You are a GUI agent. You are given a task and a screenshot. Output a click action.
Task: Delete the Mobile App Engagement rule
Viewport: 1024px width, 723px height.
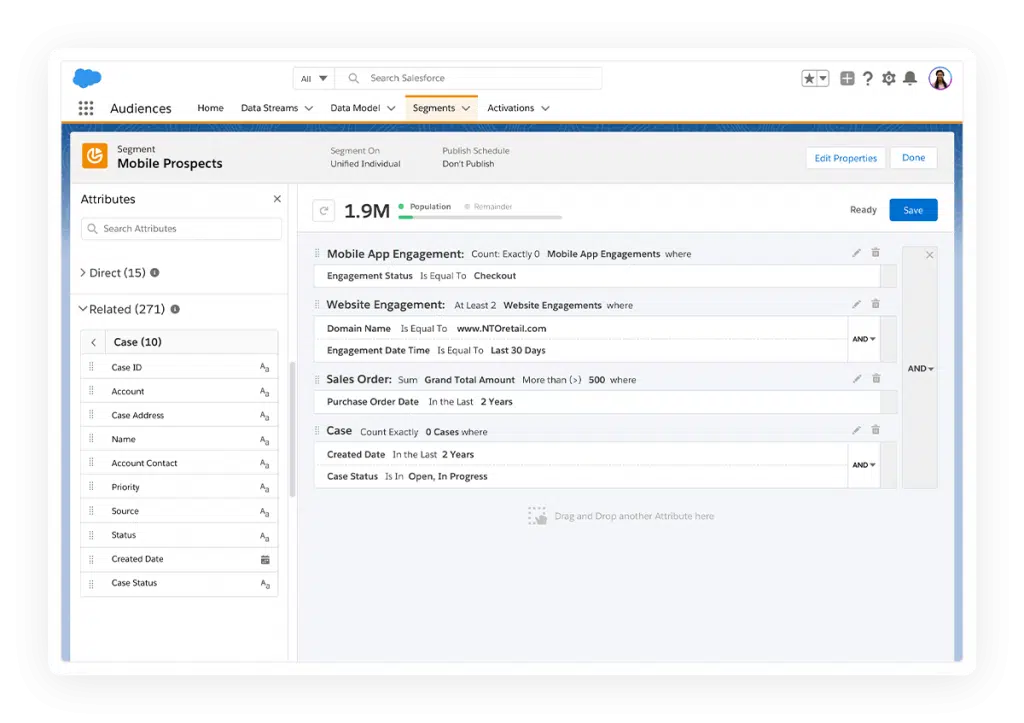[876, 253]
